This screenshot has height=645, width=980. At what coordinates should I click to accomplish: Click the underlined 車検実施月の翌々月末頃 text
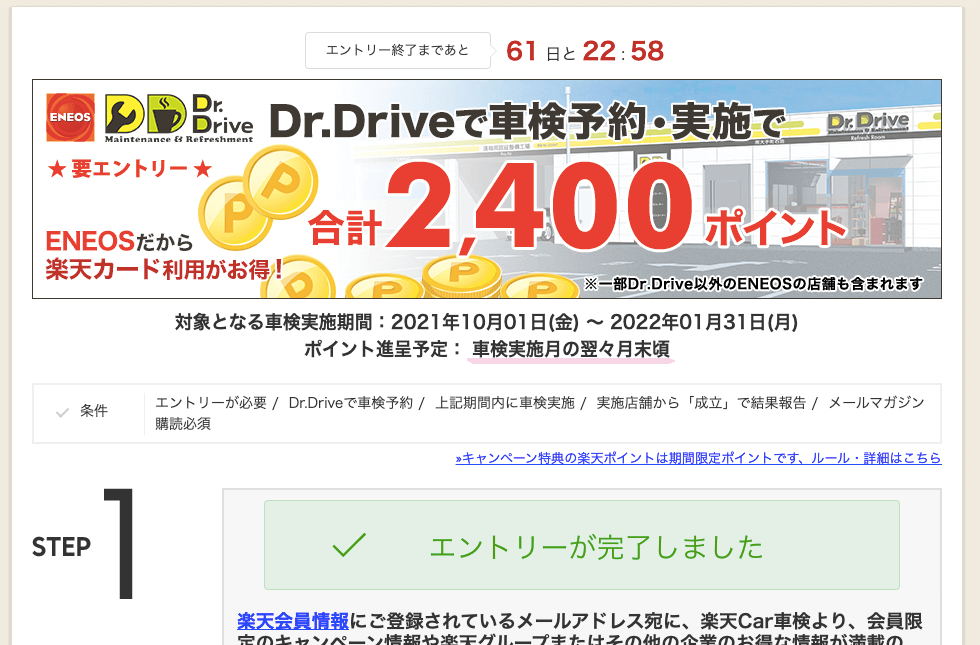pyautogui.click(x=570, y=349)
